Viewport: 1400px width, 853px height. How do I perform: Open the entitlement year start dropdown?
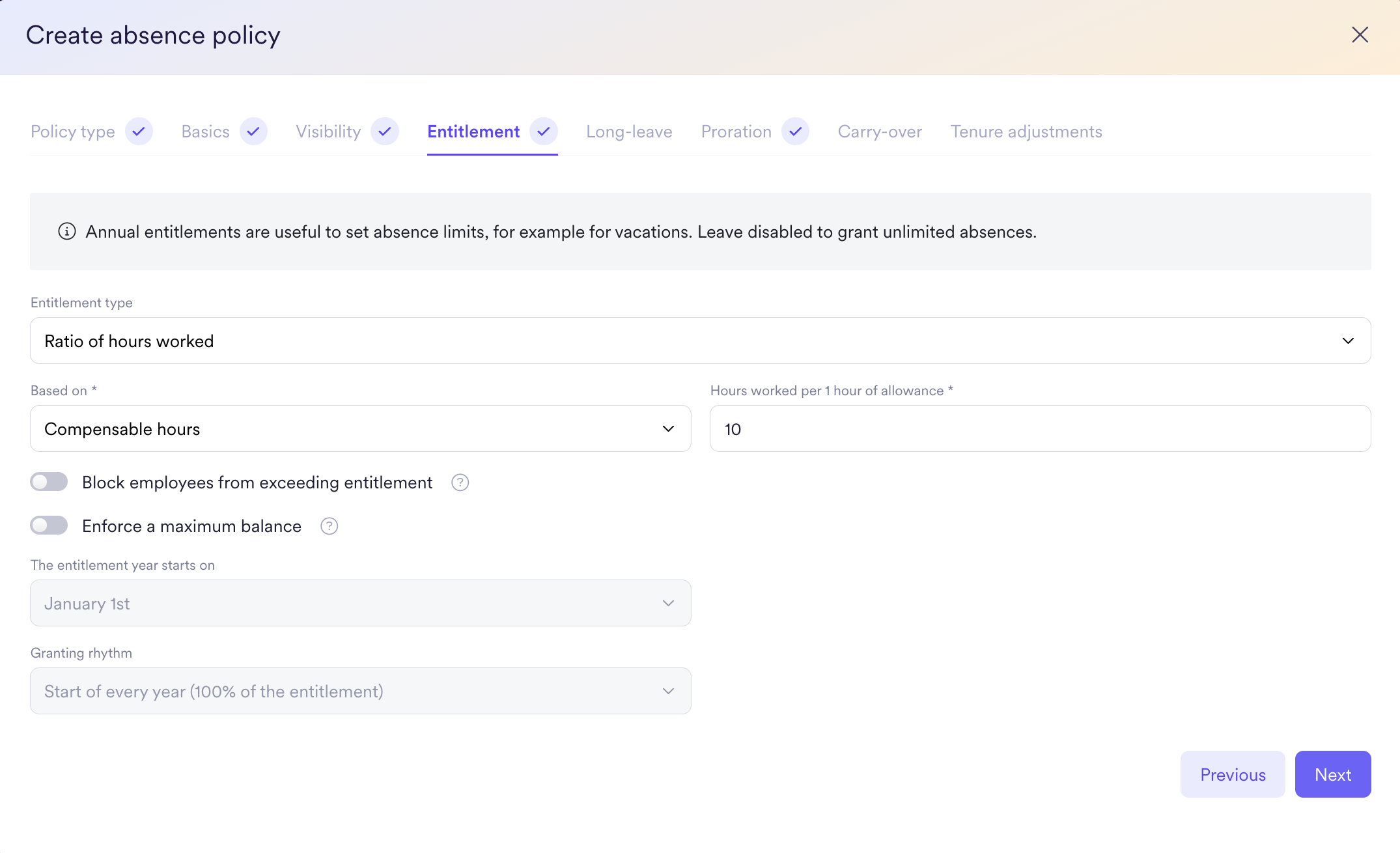[360, 603]
